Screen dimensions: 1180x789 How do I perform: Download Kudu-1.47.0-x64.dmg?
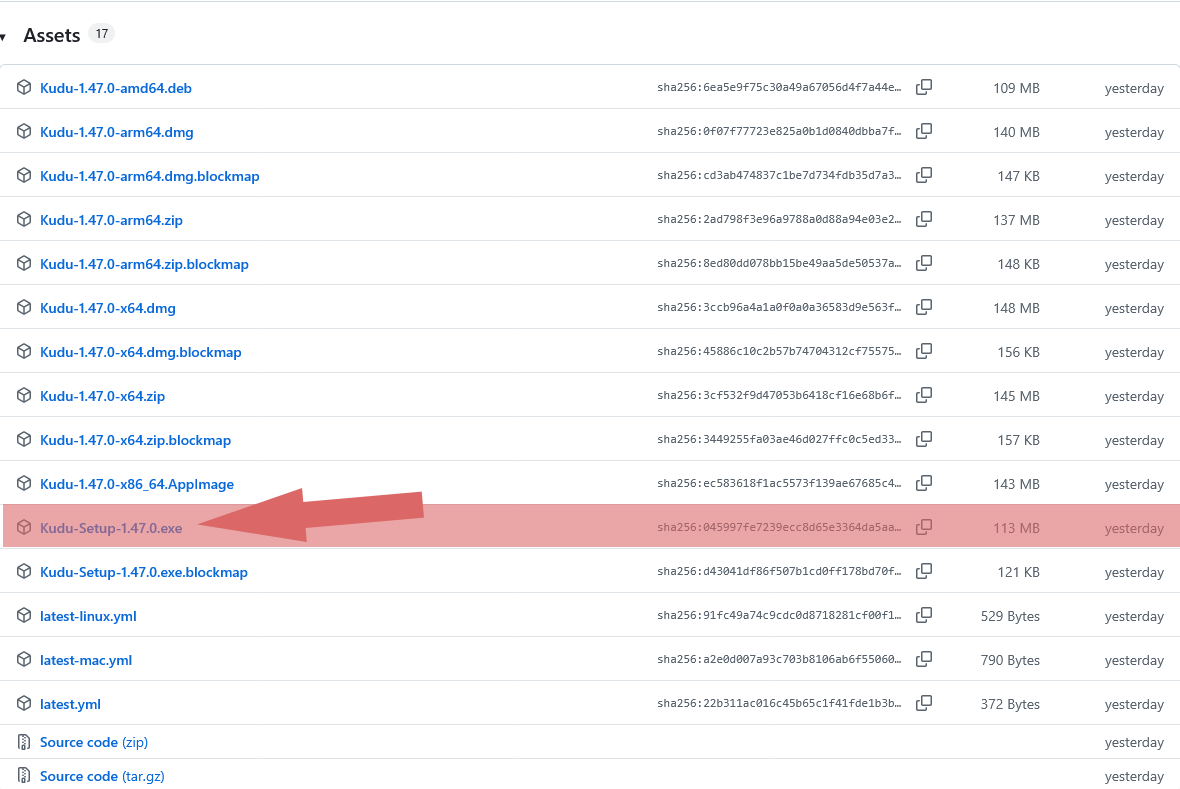(x=108, y=308)
